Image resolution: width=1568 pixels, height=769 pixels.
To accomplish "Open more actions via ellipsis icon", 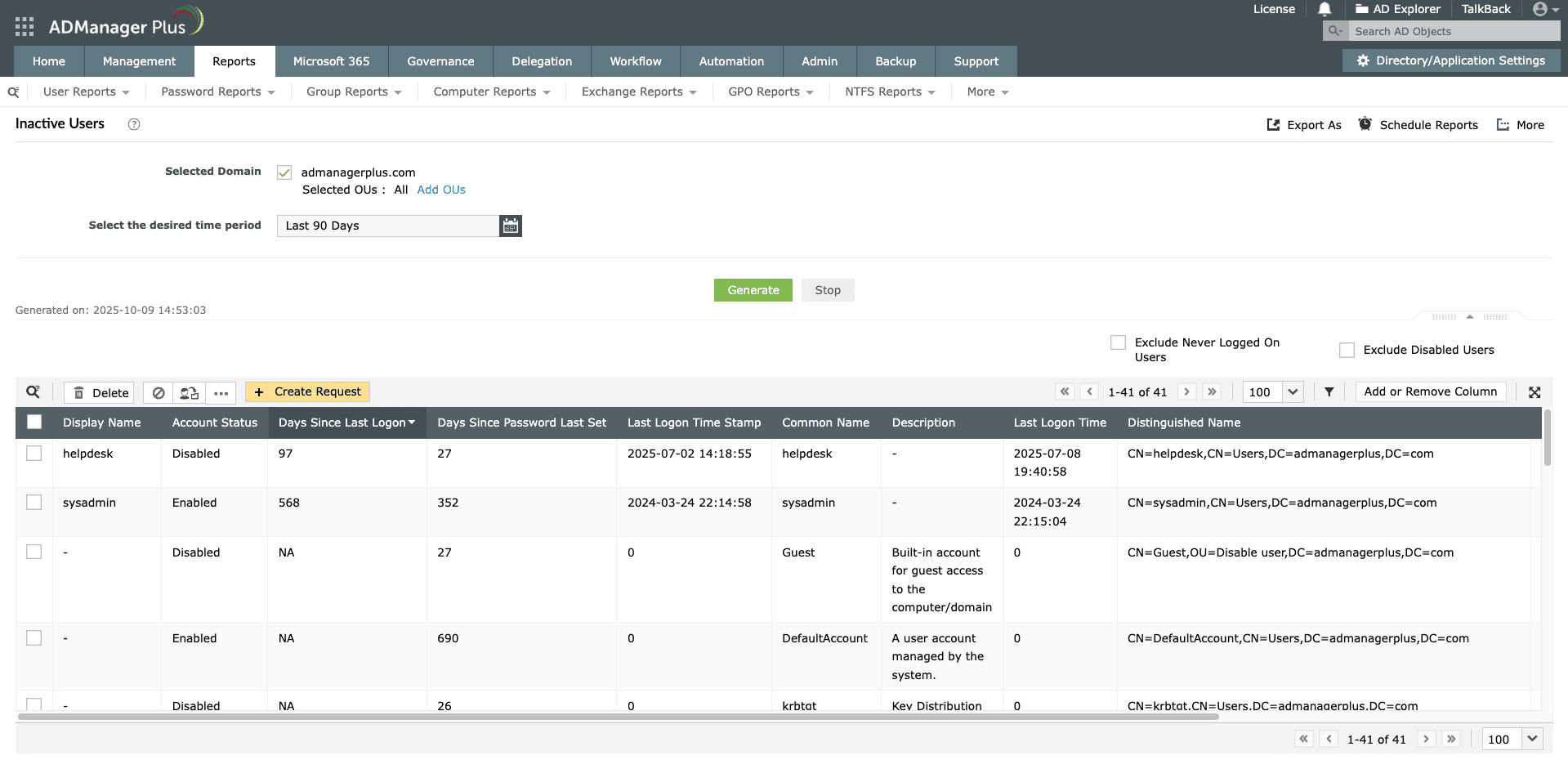I will pyautogui.click(x=221, y=393).
